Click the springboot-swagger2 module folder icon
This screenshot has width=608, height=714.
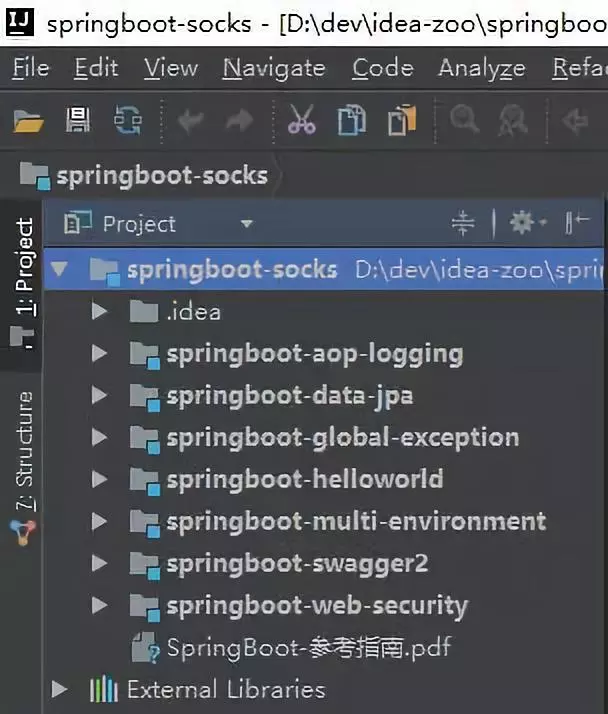[x=145, y=566]
